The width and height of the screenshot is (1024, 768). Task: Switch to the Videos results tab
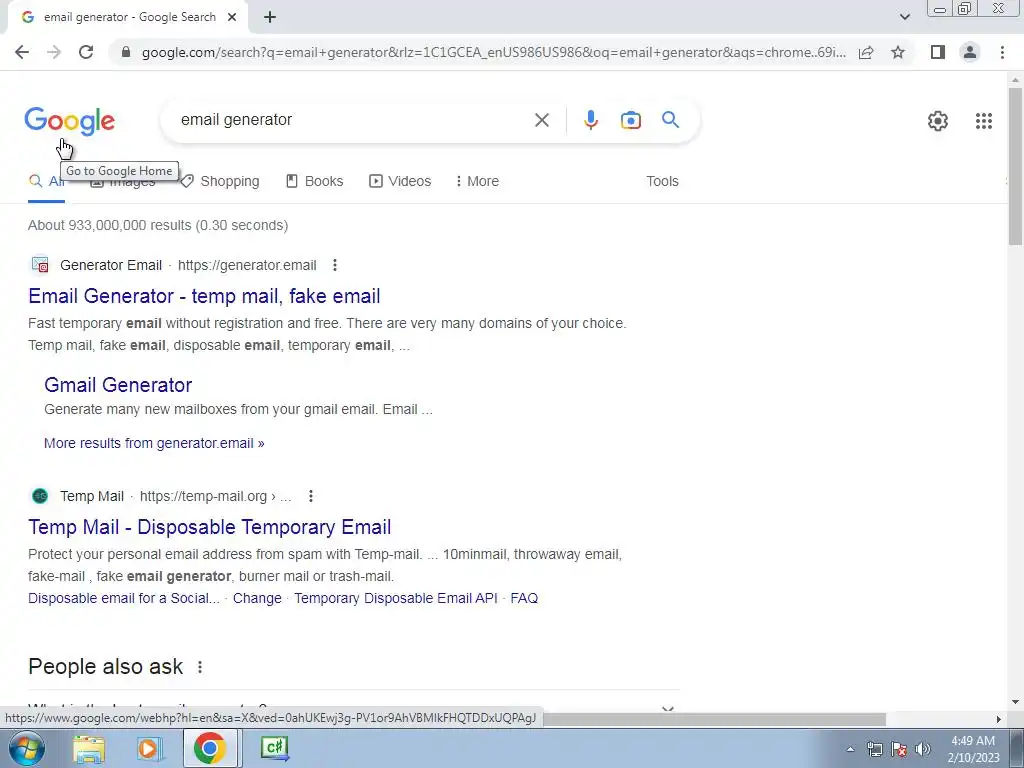click(x=400, y=182)
